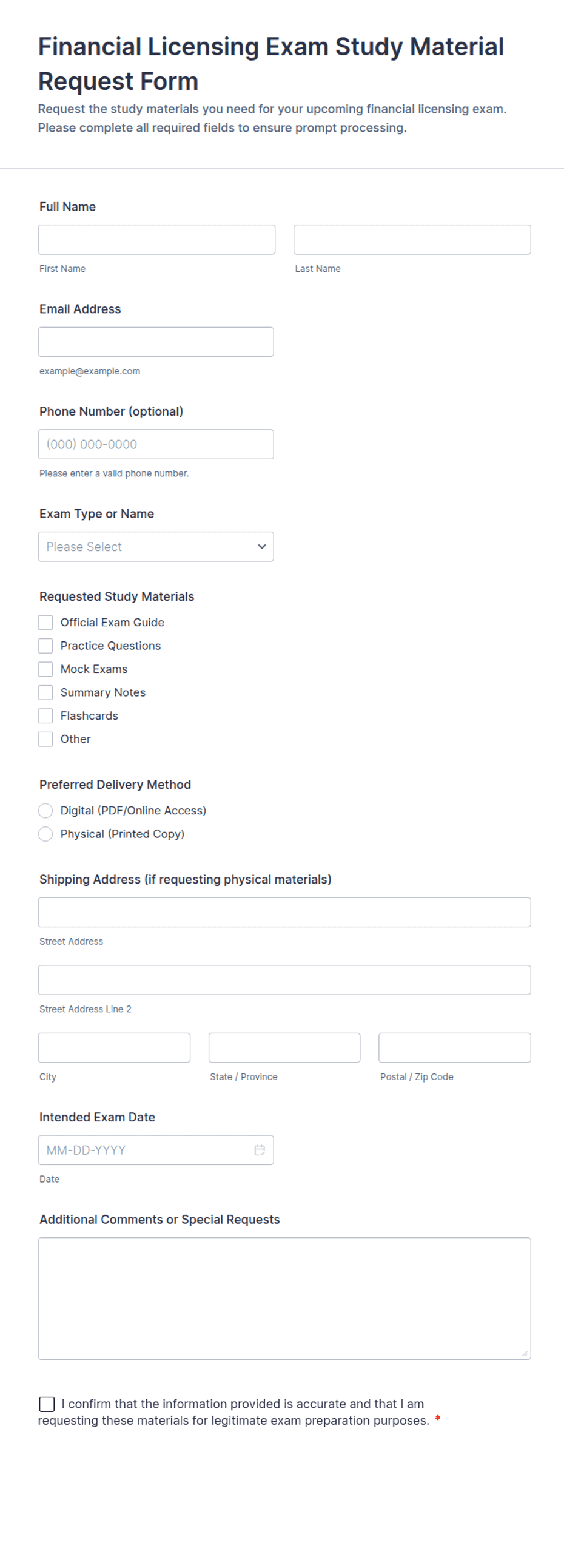Check the Official Exam Guide box

[45, 622]
